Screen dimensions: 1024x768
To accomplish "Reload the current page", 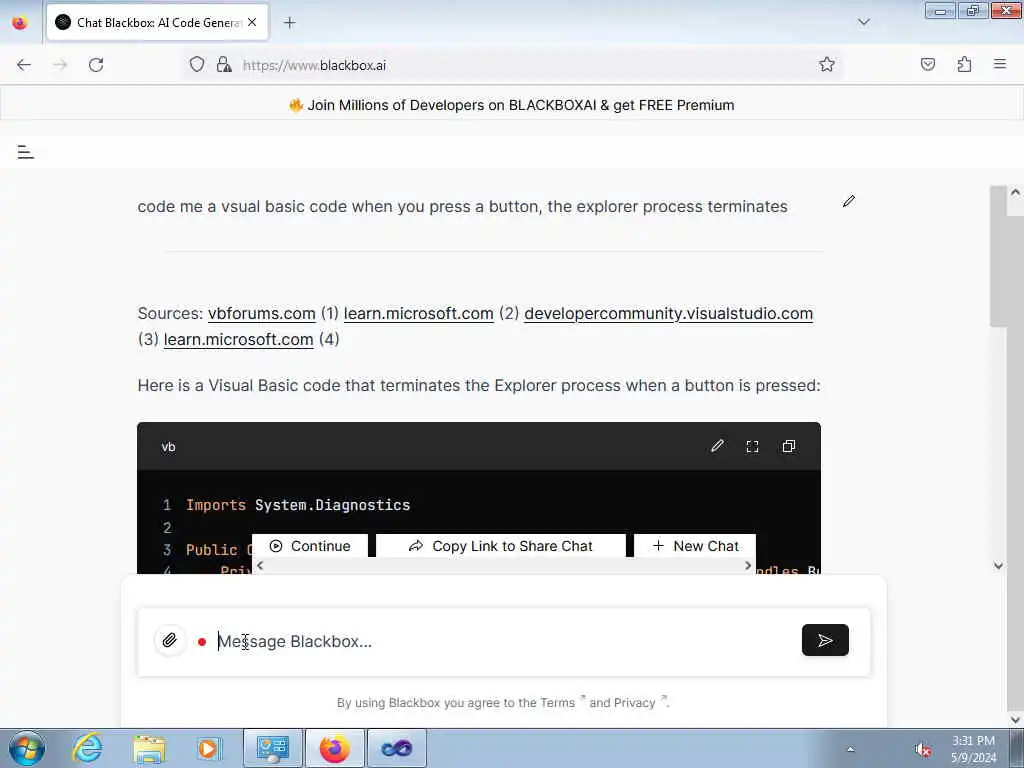I will coord(96,65).
